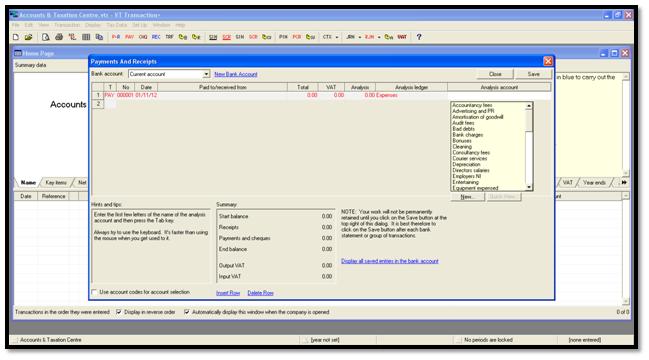
Task: Select Accountancy fees in the list
Action: [472, 105]
